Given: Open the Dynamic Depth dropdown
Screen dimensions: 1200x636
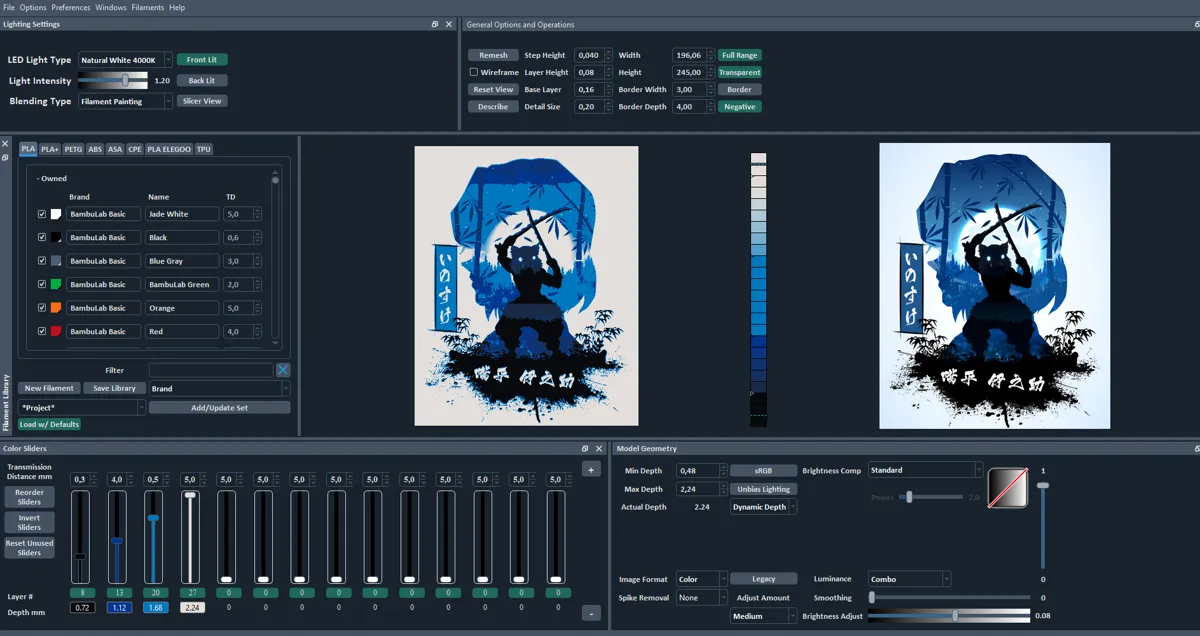Looking at the screenshot, I should pos(763,507).
